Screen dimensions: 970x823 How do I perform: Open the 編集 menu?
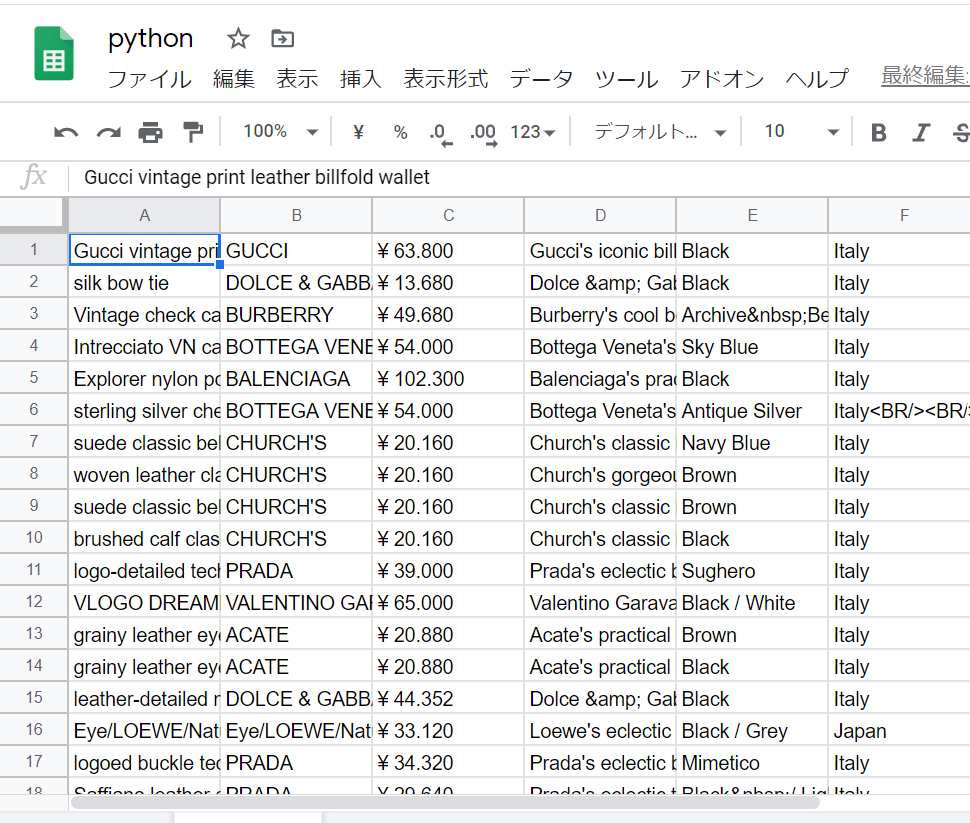click(x=234, y=79)
